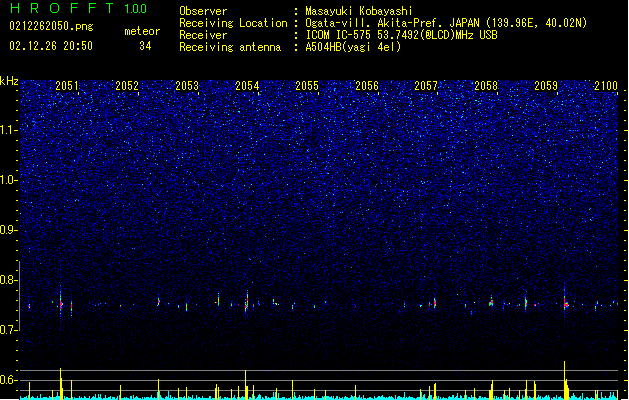Click the 2055 time marker
The height and width of the screenshot is (400, 629).
tap(307, 86)
